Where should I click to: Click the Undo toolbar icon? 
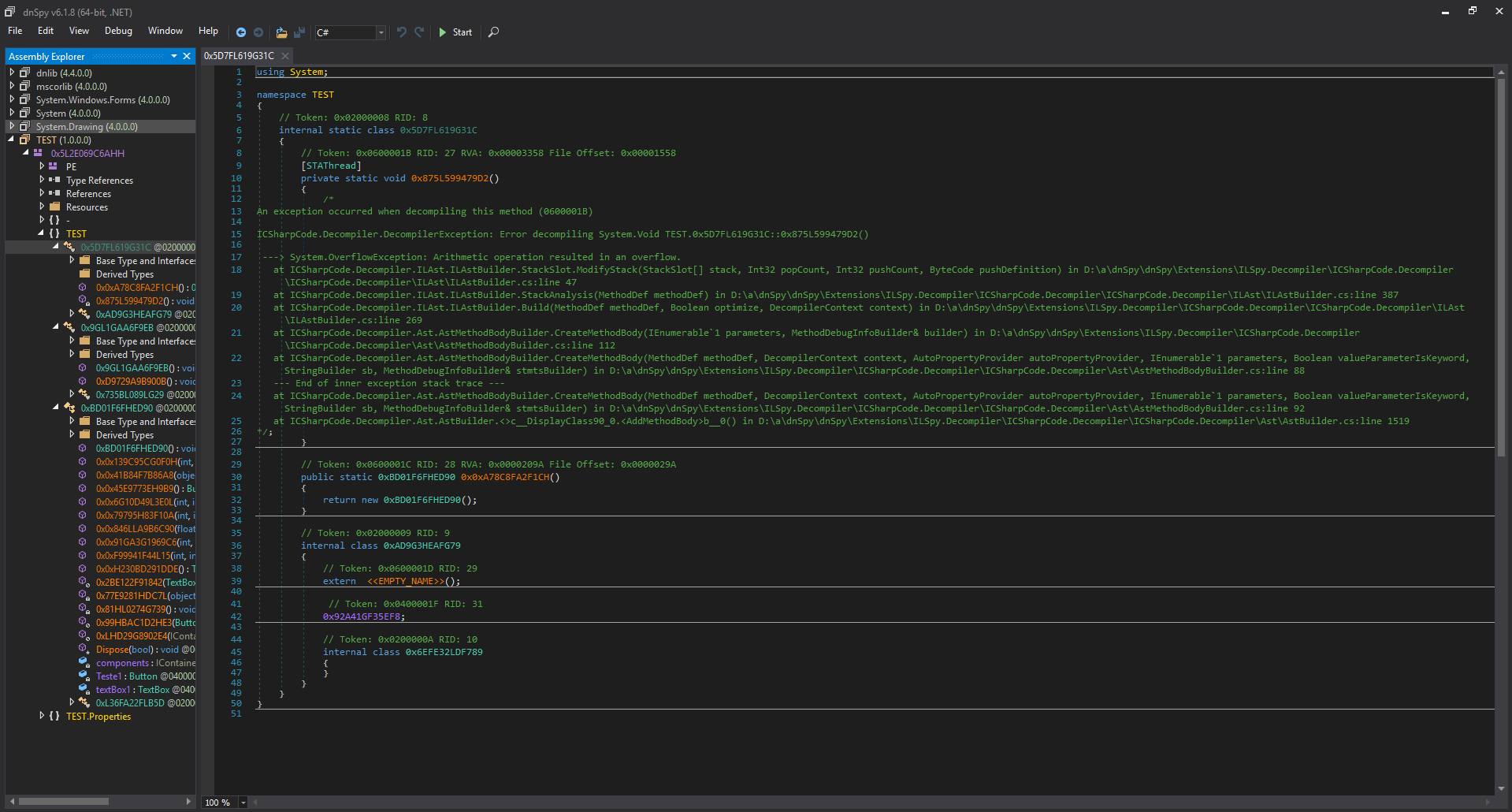402,32
